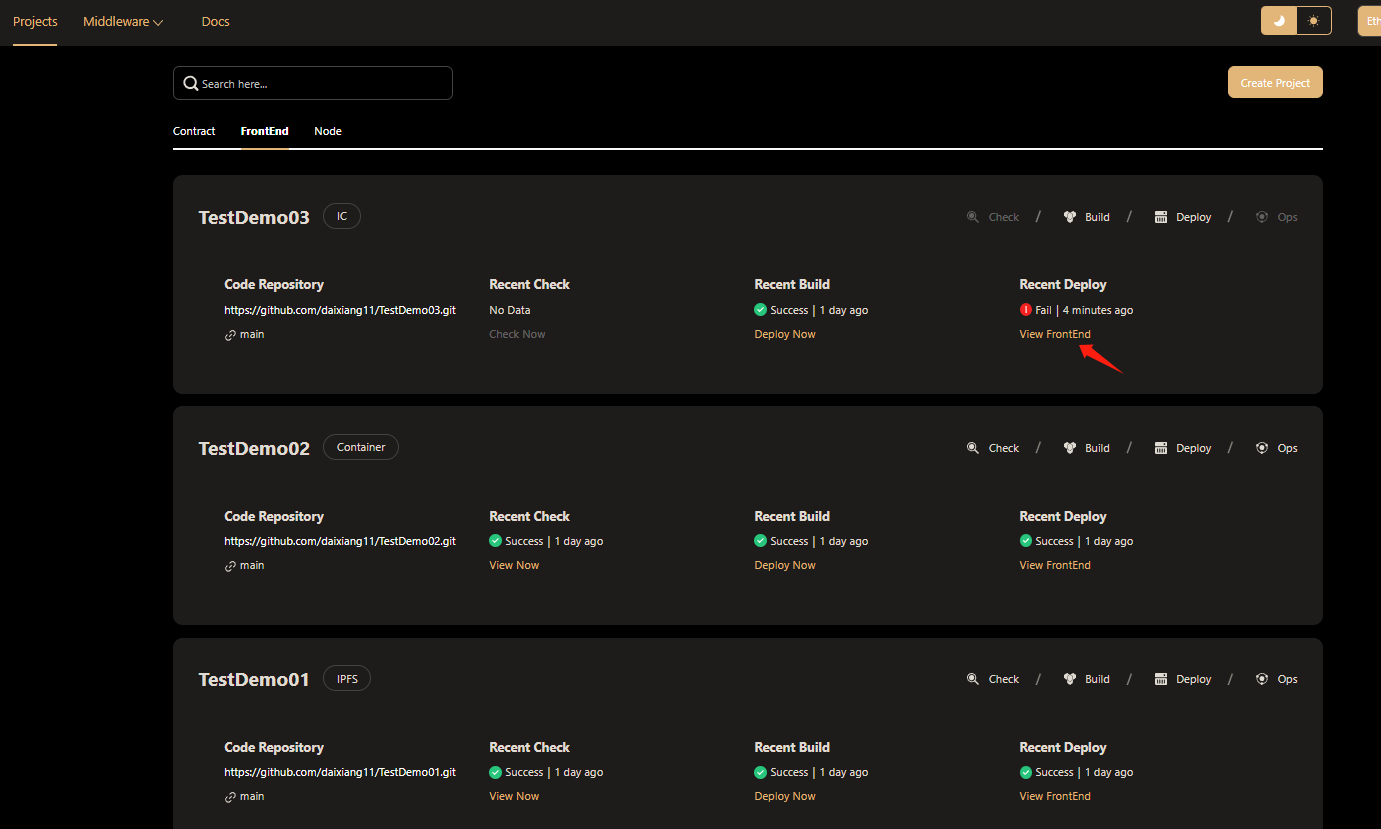This screenshot has width=1381, height=829.
Task: Click Deploy icon for TestDemo03
Action: 1160,217
